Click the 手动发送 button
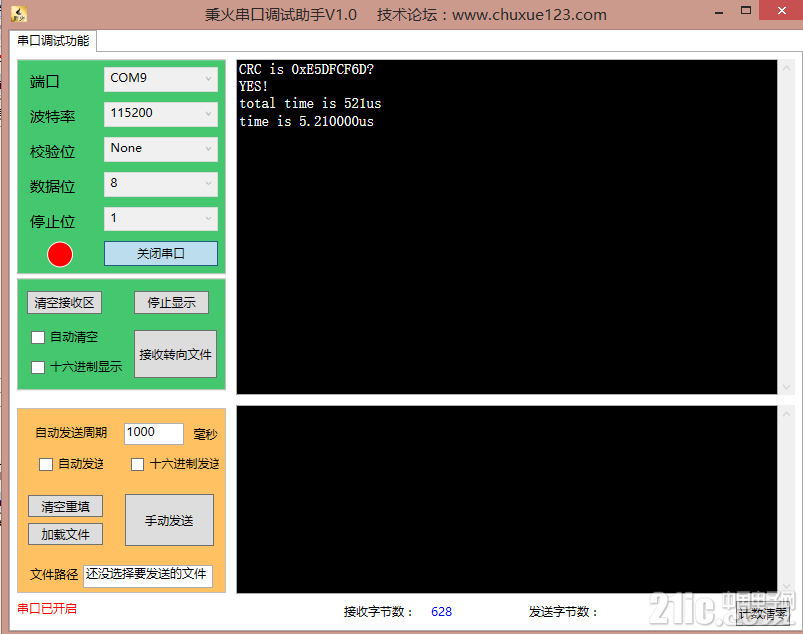Viewport: 803px width, 634px height. click(170, 520)
